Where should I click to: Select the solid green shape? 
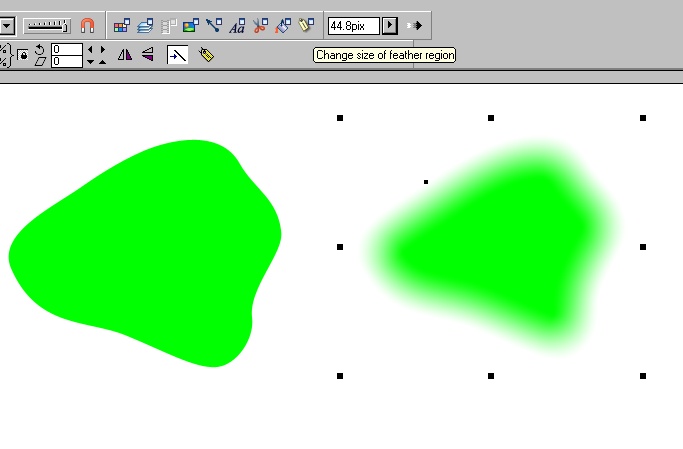[x=146, y=253]
